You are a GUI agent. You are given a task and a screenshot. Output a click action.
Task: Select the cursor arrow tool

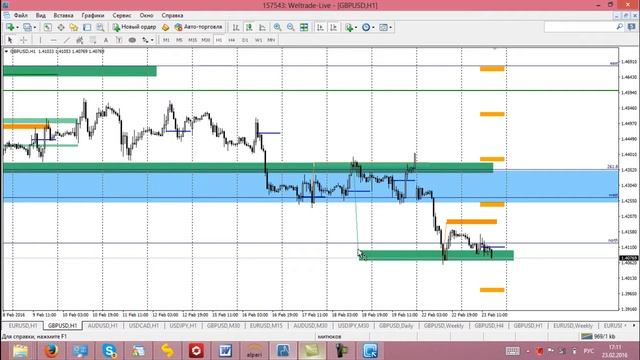click(x=10, y=40)
